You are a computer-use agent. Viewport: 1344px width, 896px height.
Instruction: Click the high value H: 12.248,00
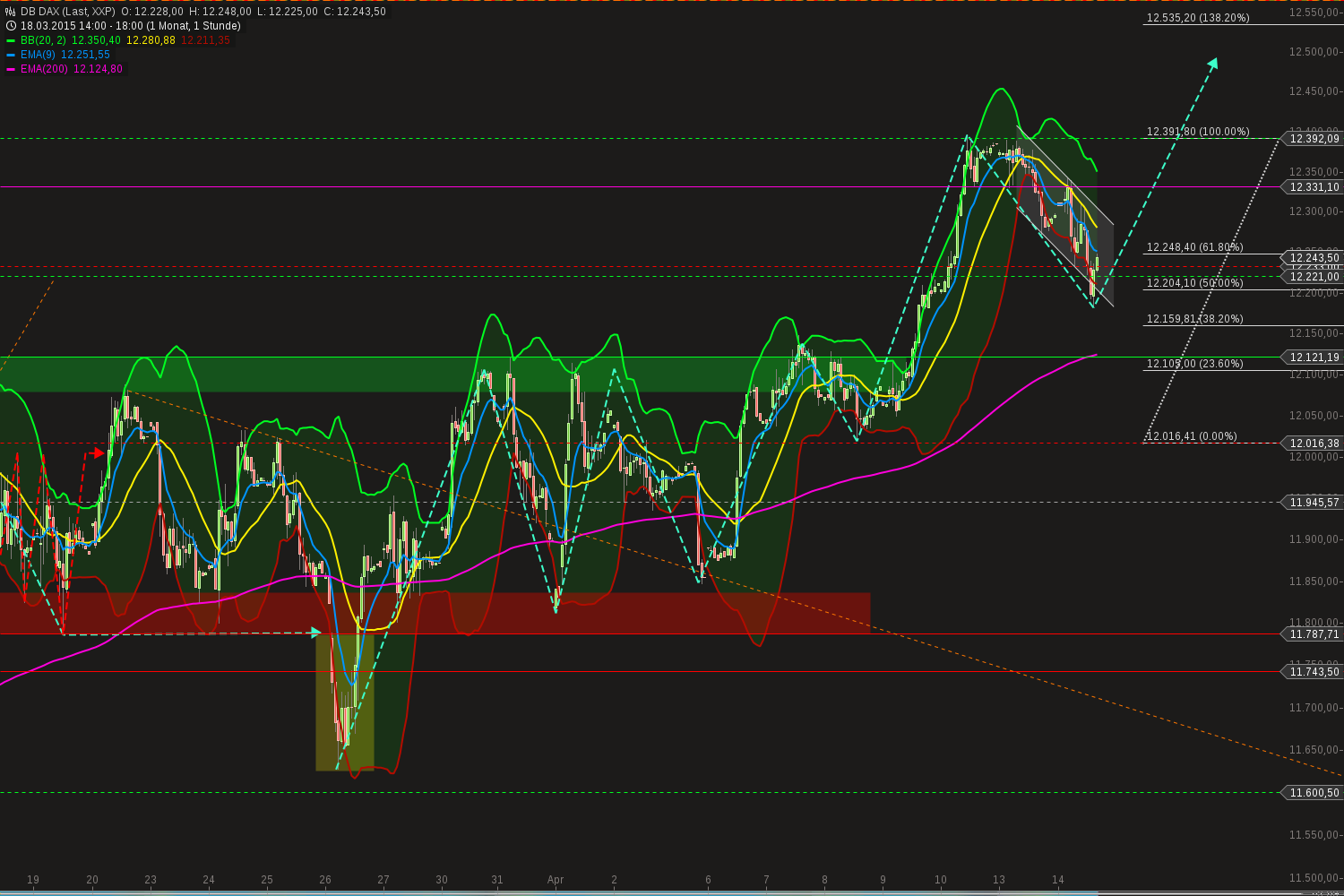pyautogui.click(x=220, y=12)
